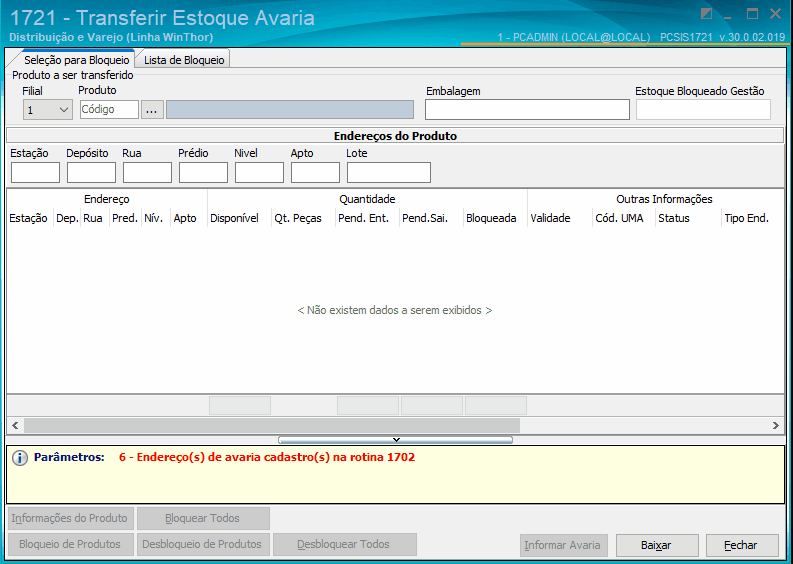Click the red parameter 6 message text
Viewport: 793px width, 564px height.
point(267,457)
